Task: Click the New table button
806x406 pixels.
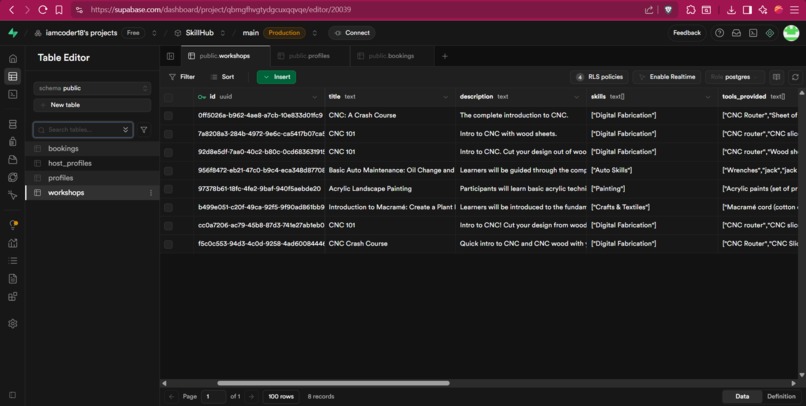Action: tap(93, 105)
